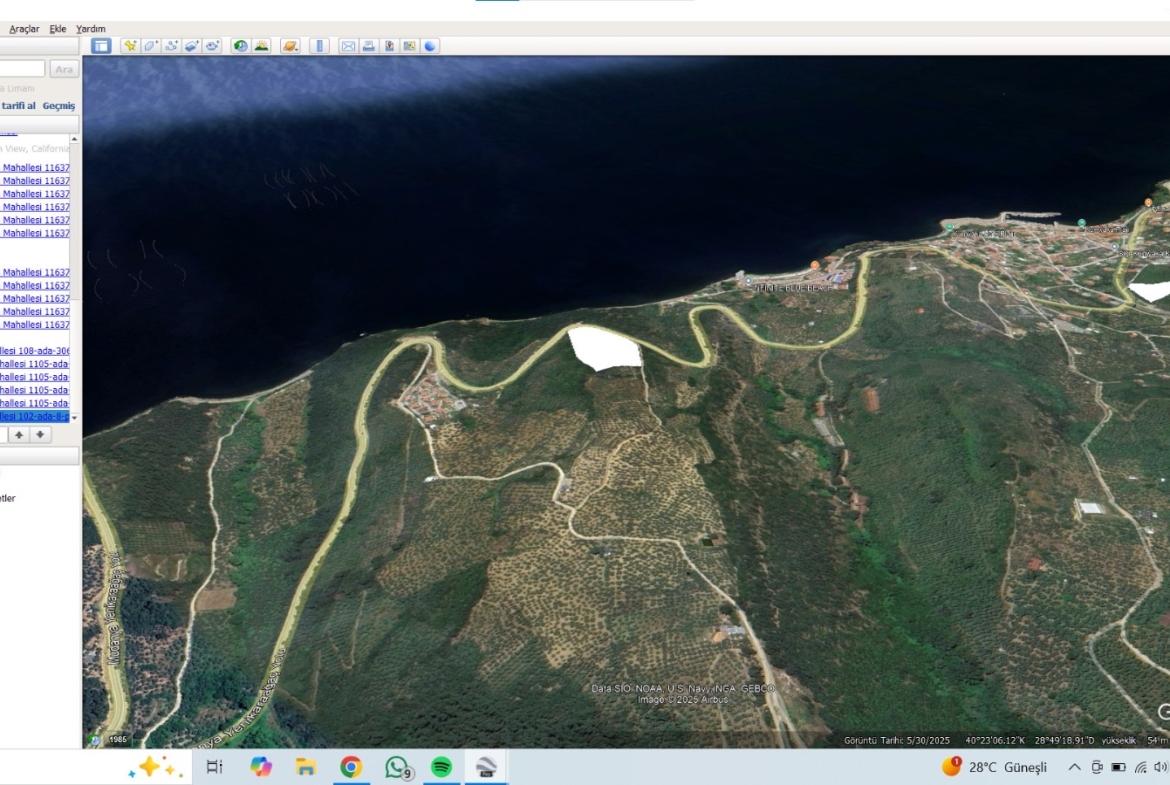Open the Geçmiş search history link
This screenshot has height=785, width=1170.
click(58, 106)
